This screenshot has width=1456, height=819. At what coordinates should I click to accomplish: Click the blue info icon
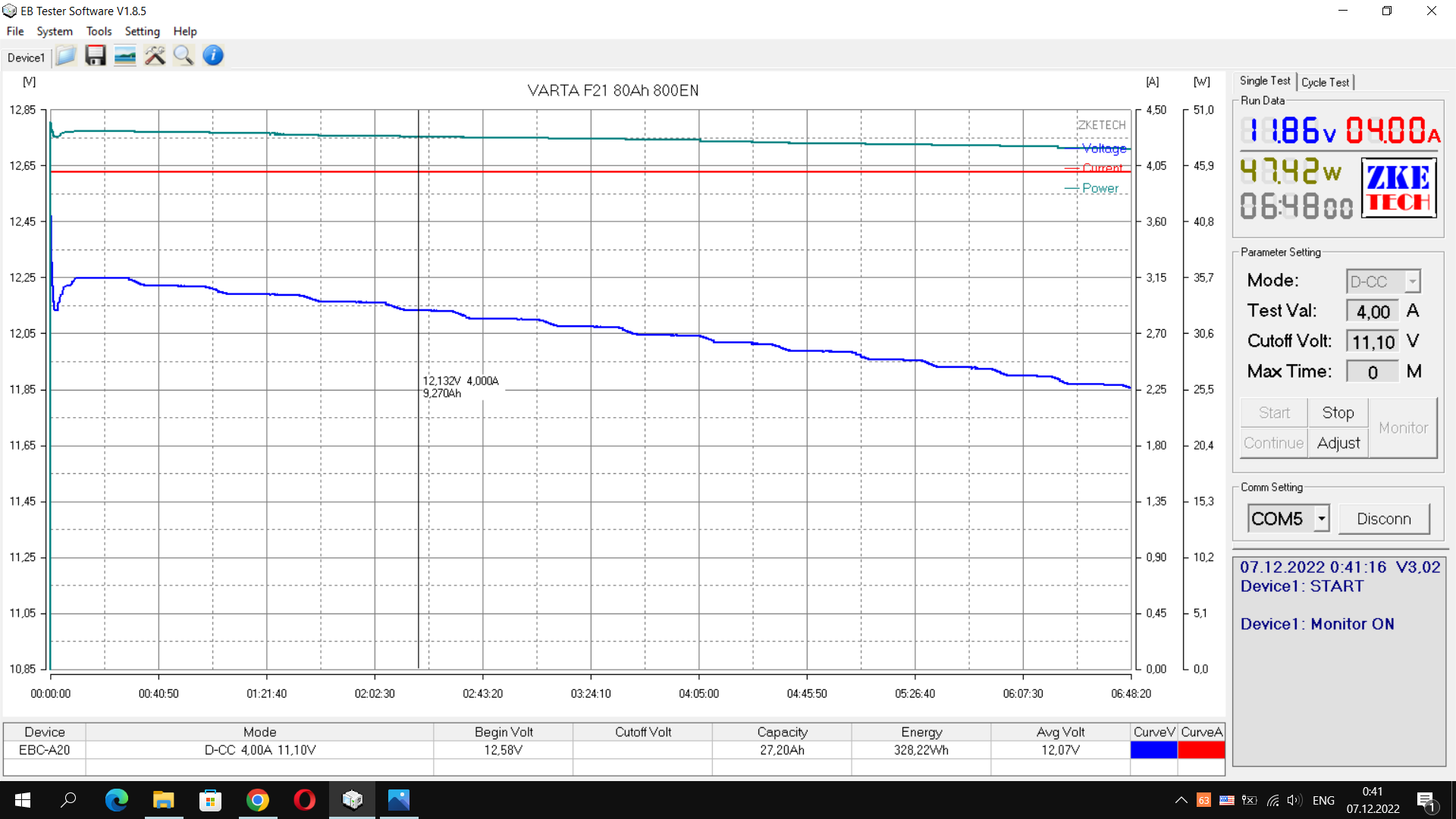213,55
